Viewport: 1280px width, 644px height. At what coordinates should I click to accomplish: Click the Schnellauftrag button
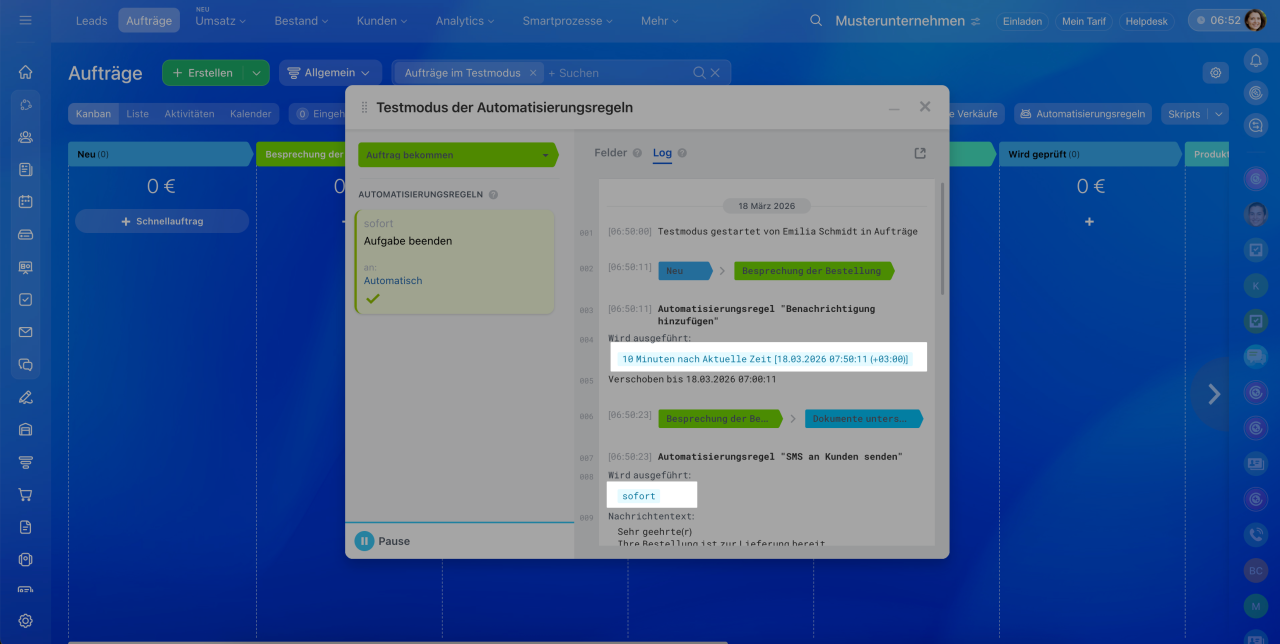162,221
